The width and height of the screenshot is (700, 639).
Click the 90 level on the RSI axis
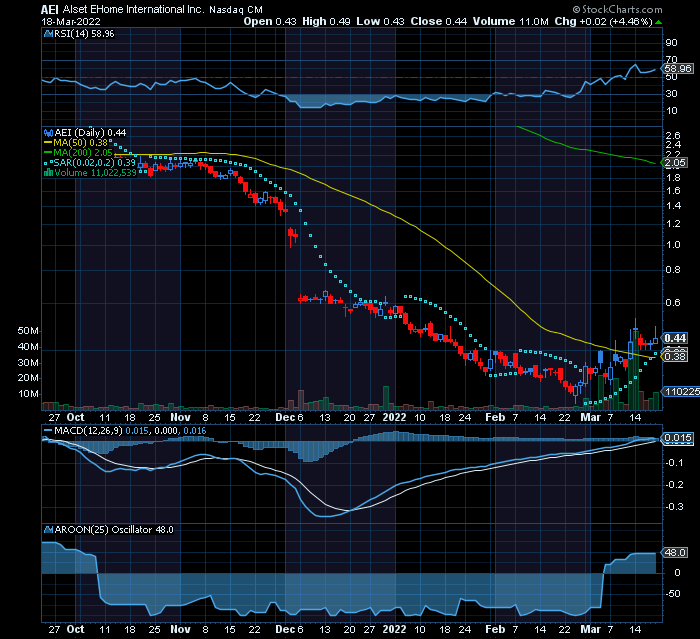pos(671,43)
